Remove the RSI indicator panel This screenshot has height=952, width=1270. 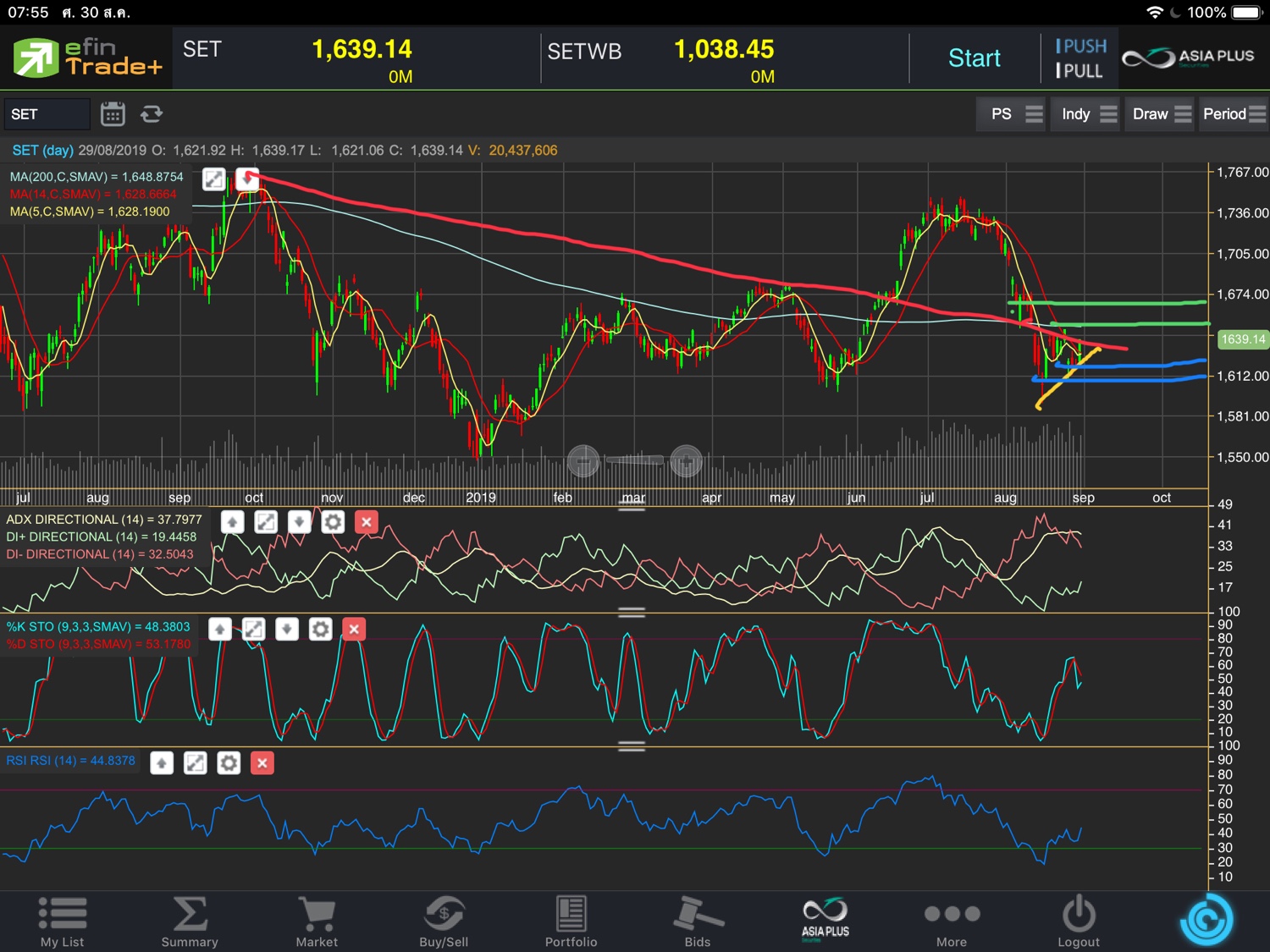262,763
